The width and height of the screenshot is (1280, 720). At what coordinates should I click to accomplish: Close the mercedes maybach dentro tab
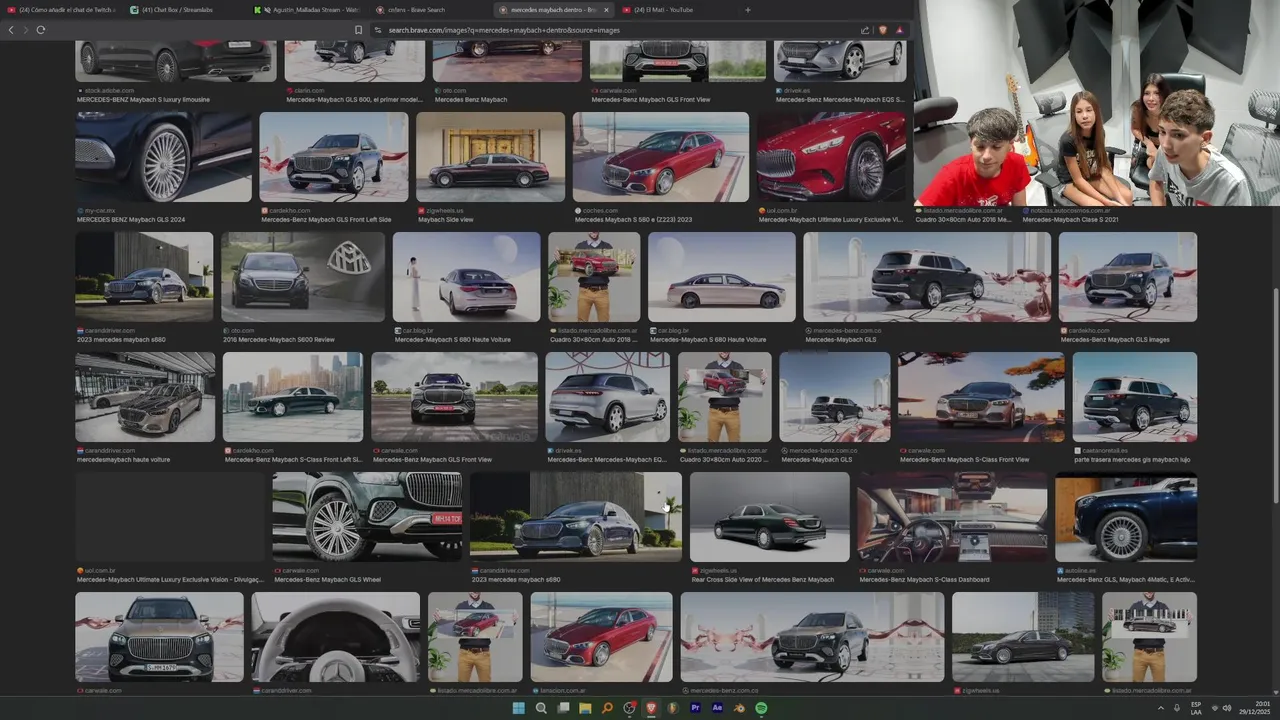coord(606,10)
